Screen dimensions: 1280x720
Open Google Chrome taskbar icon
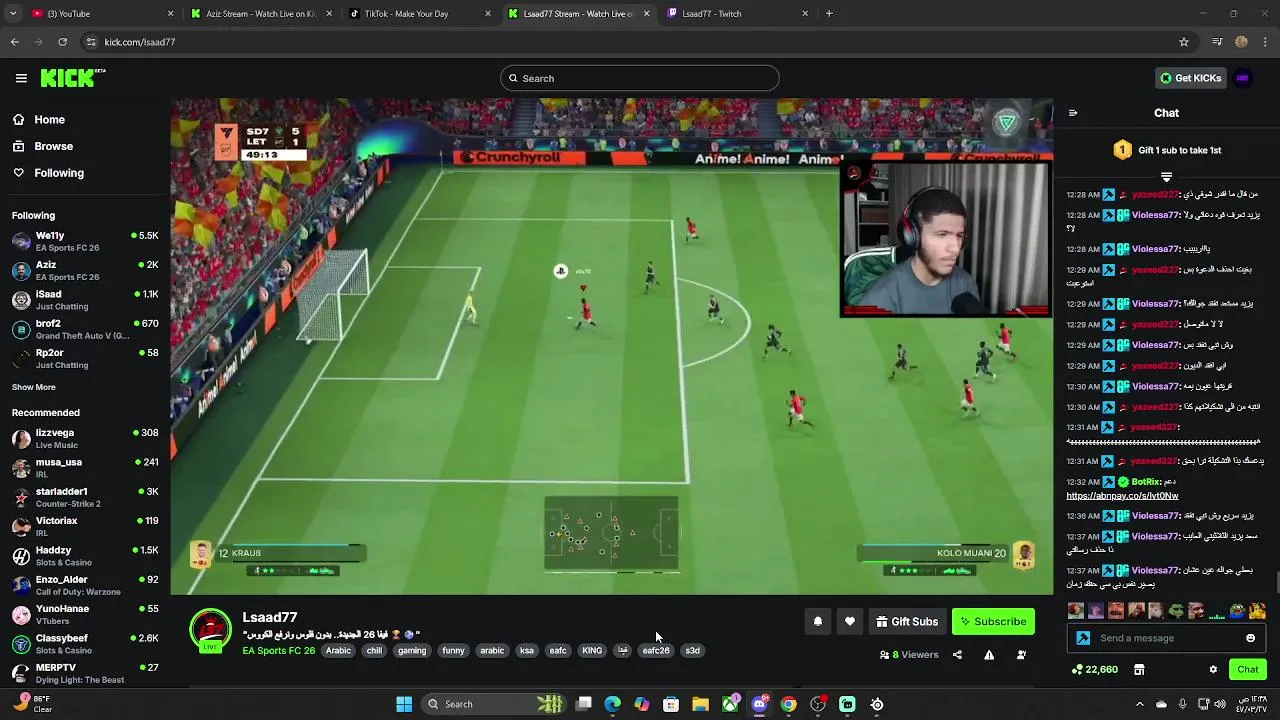coord(789,704)
